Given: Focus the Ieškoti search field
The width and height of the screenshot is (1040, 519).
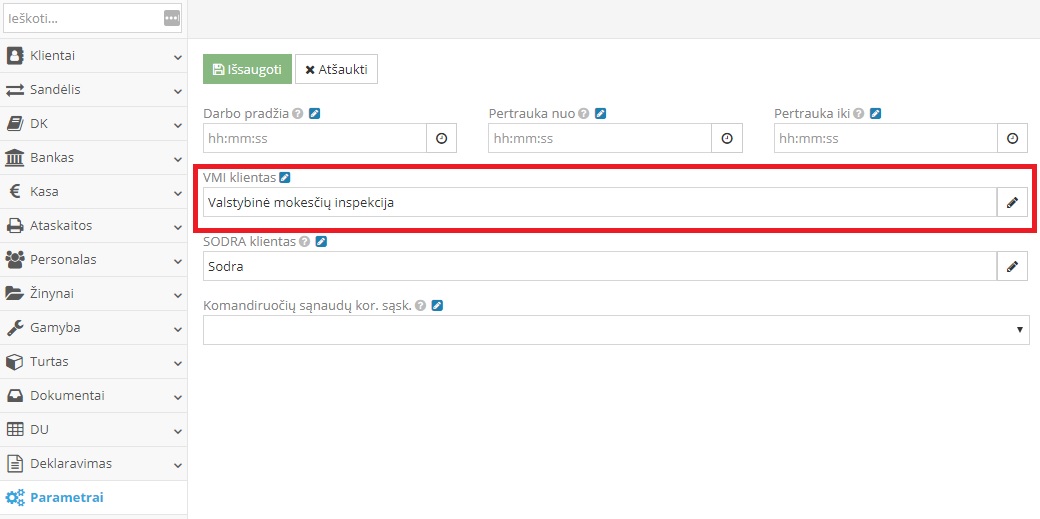Looking at the screenshot, I should pyautogui.click(x=82, y=18).
